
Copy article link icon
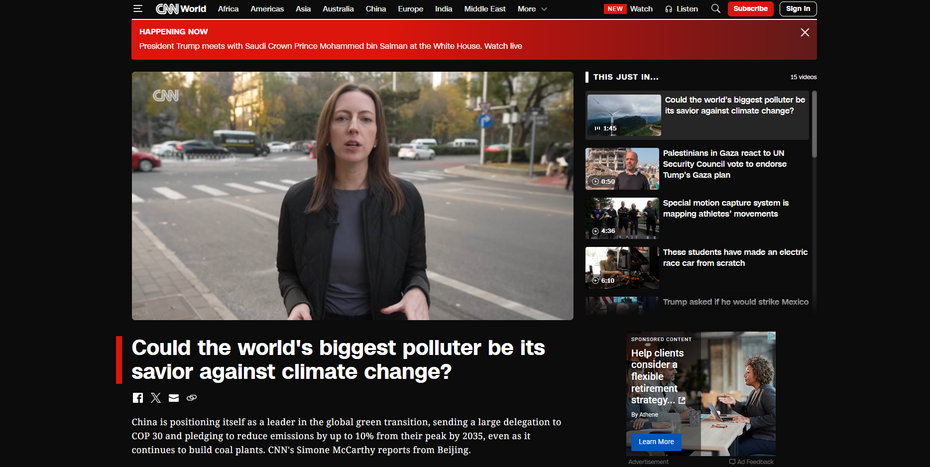pos(192,398)
